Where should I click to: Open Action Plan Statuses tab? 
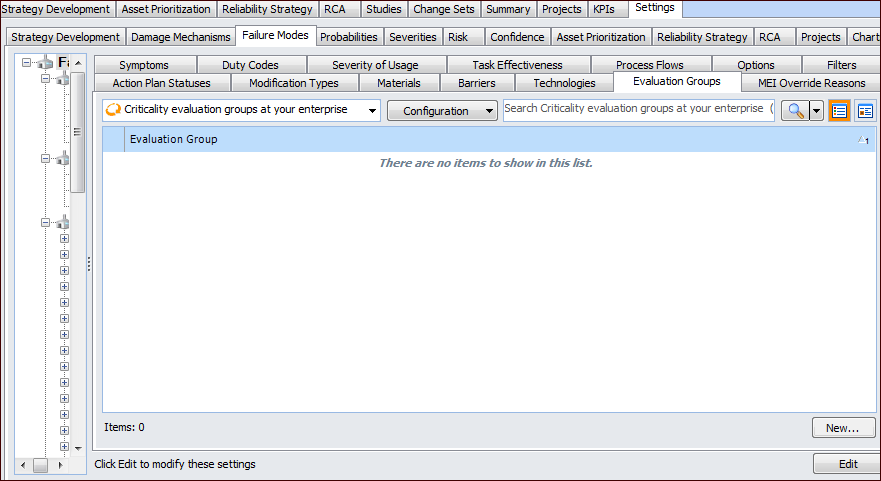click(162, 83)
